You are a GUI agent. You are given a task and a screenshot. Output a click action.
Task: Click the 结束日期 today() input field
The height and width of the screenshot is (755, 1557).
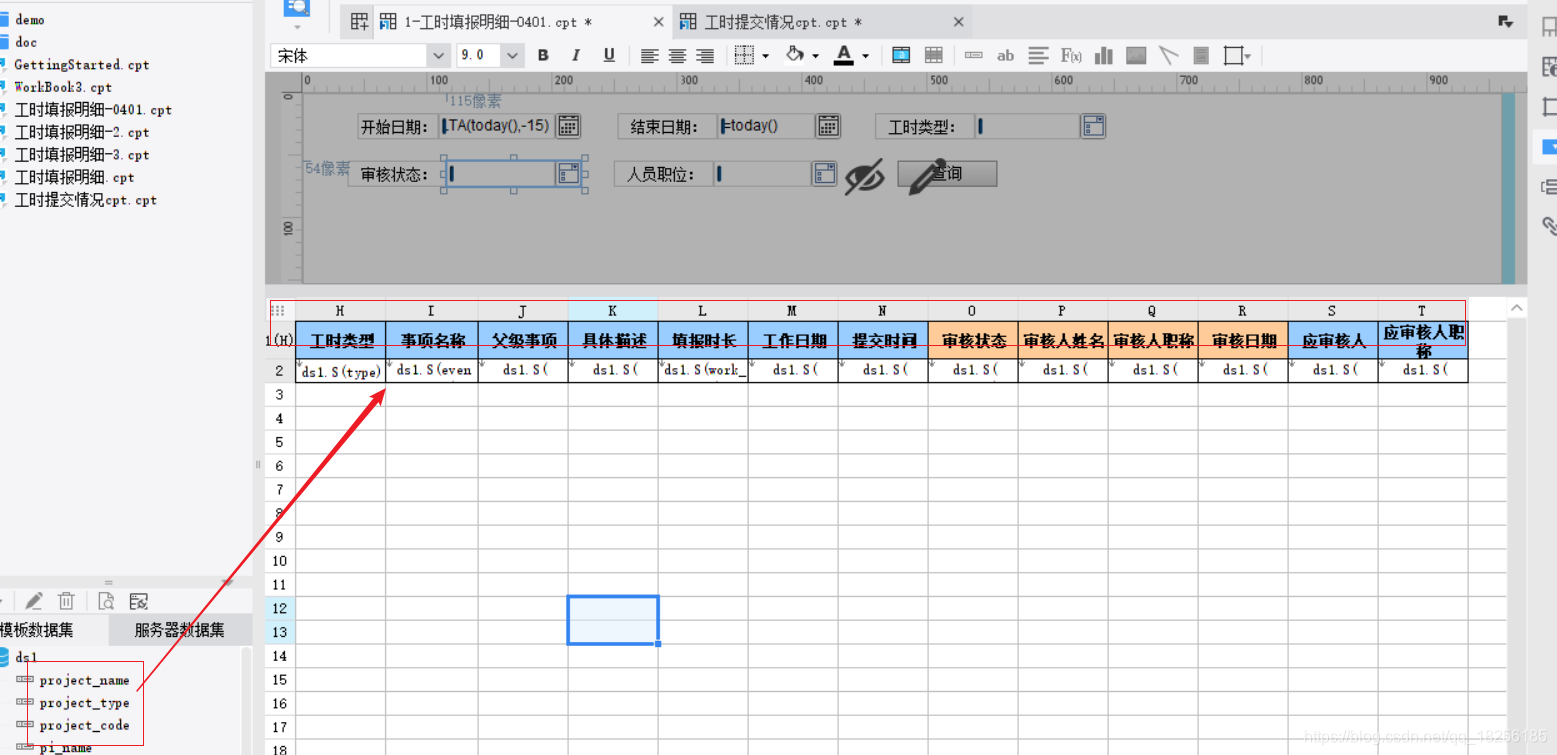point(766,125)
